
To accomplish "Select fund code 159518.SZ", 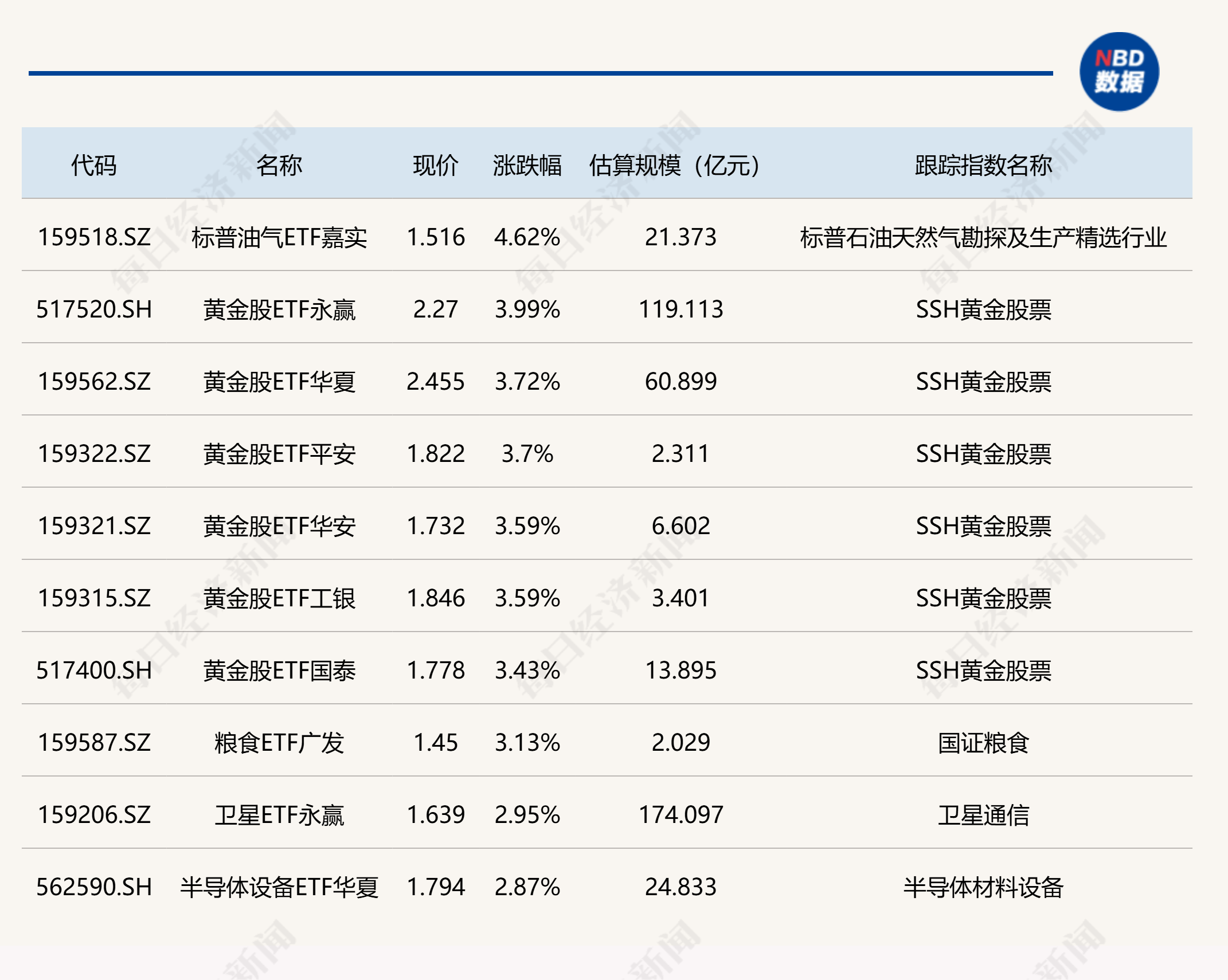I will (x=94, y=237).
